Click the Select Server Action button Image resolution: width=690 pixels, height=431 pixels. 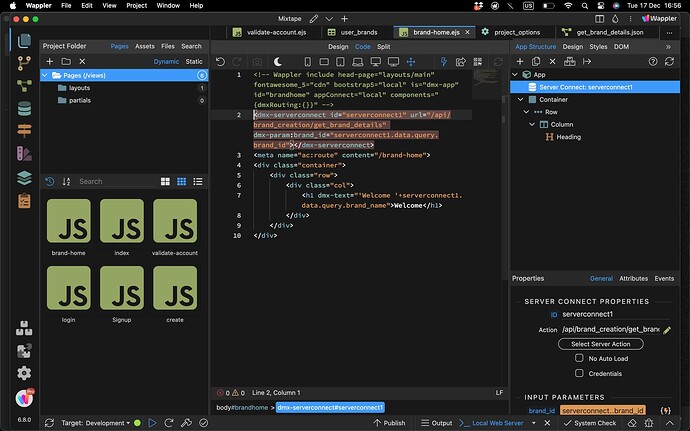(601, 344)
